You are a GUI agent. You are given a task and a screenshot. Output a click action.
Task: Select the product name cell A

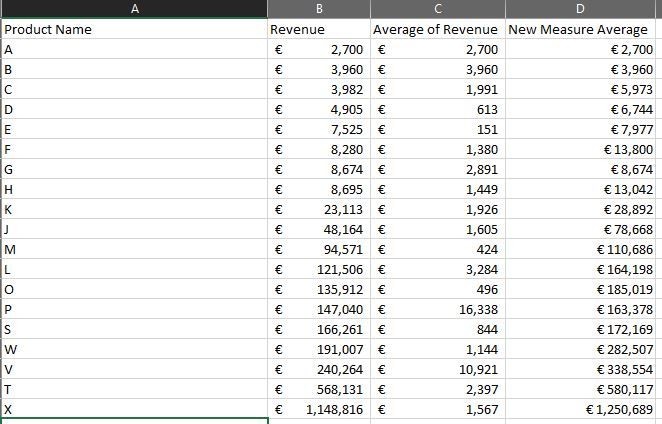click(x=134, y=49)
